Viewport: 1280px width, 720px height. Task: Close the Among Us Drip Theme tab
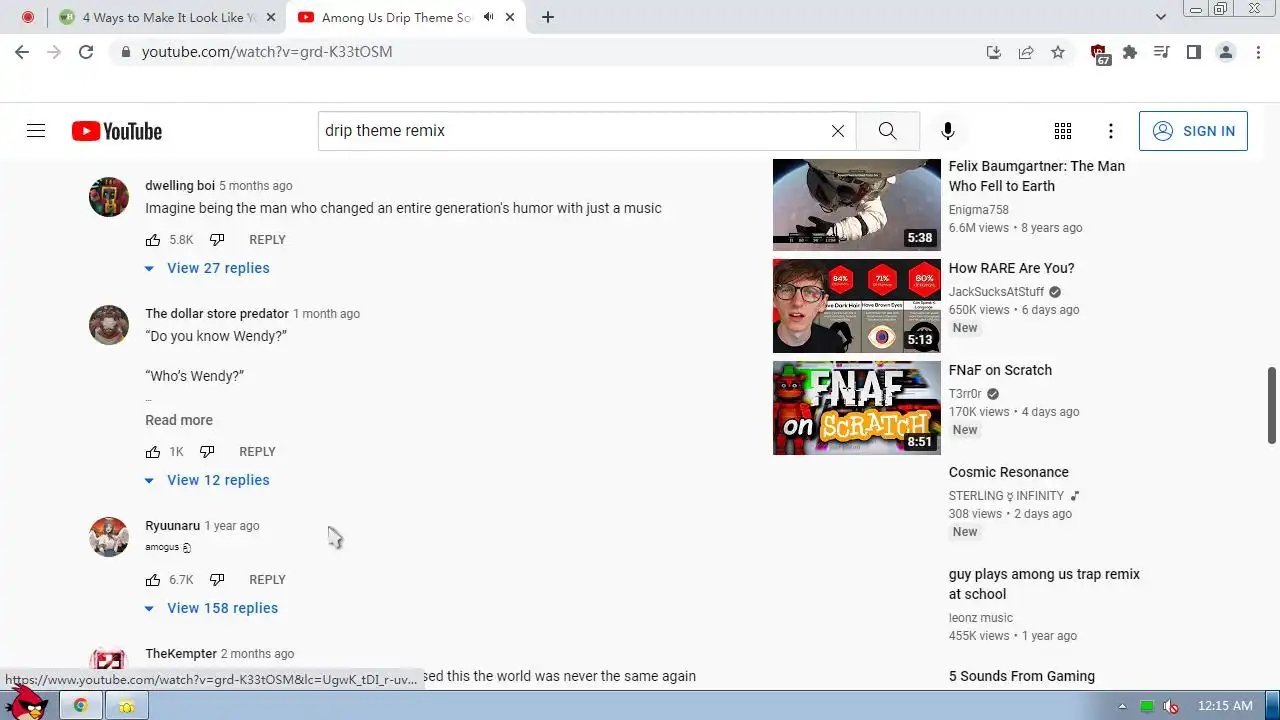point(511,17)
